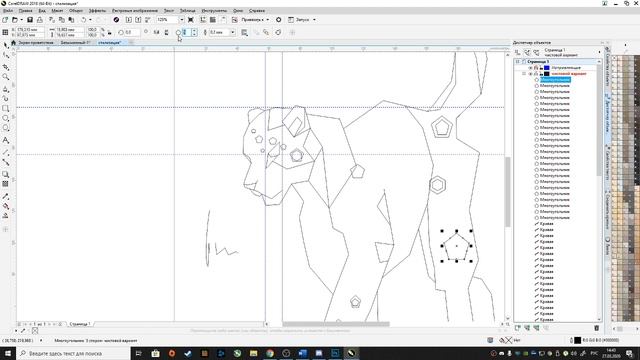Select the Zoom tool magnifier
This screenshot has height=360, width=640.
pos(5,77)
